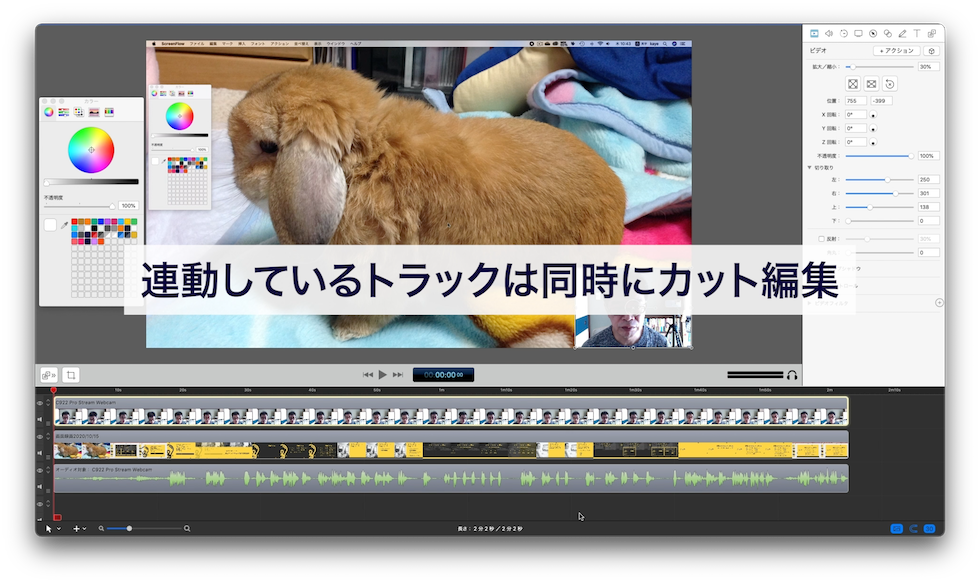Select the Video properties icon in inspector
This screenshot has width=980, height=583.
point(814,33)
